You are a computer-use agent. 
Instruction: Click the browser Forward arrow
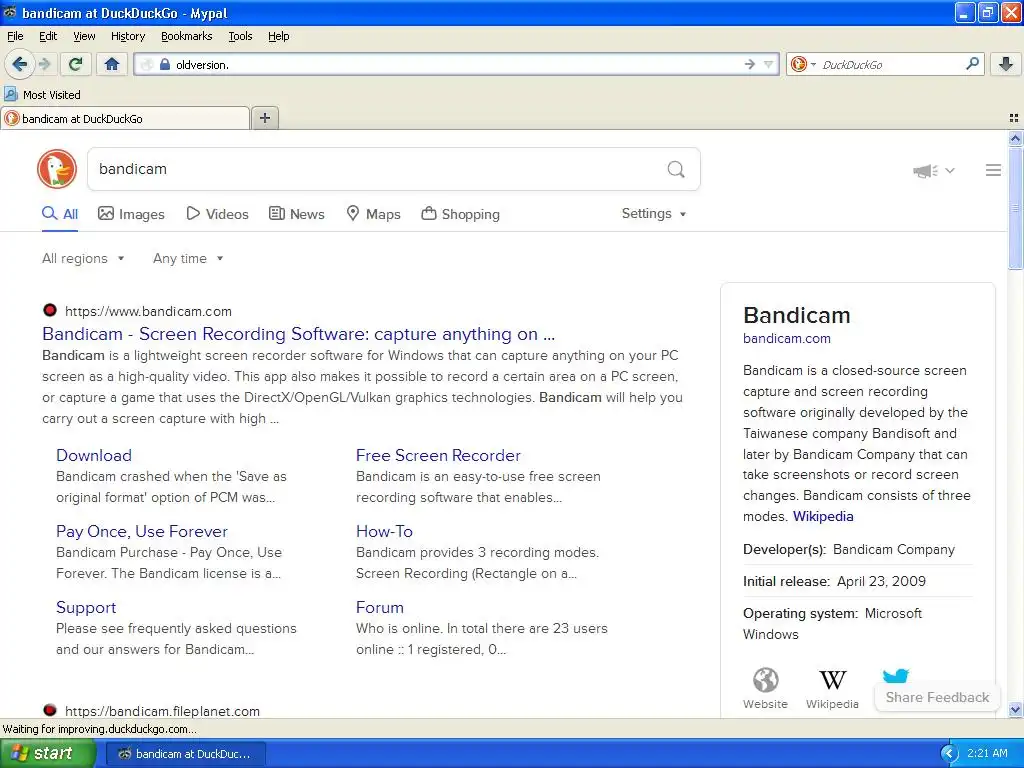(x=44, y=64)
